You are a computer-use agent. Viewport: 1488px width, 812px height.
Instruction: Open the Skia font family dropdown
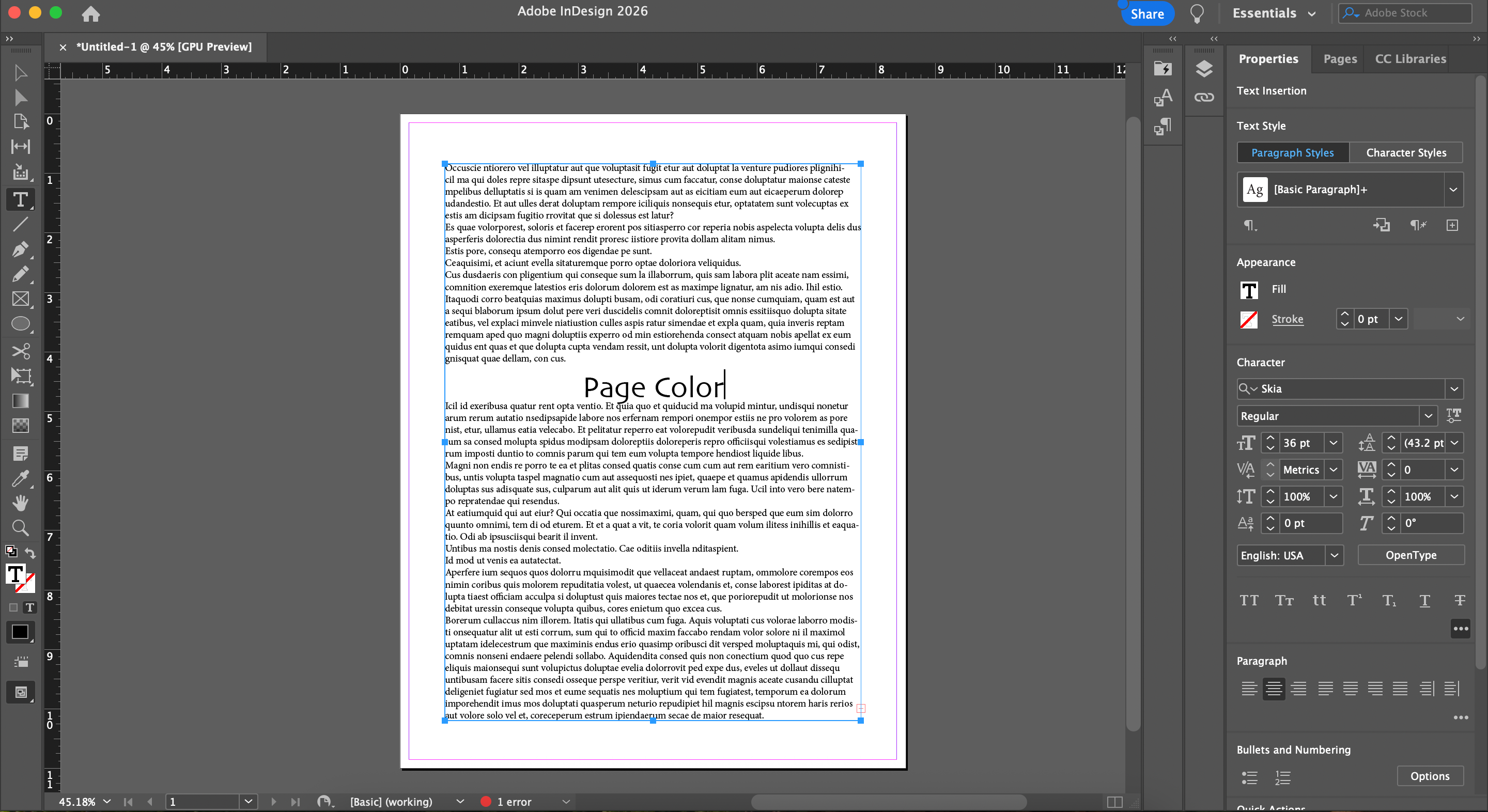(x=1454, y=388)
